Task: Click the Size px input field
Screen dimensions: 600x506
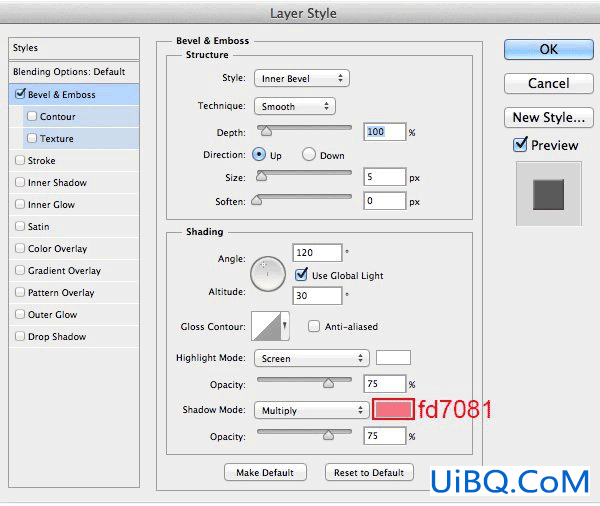Action: 384,177
